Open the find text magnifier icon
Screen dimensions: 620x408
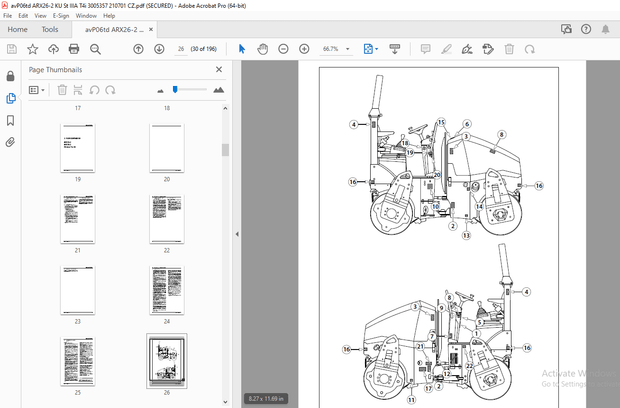click(95, 49)
